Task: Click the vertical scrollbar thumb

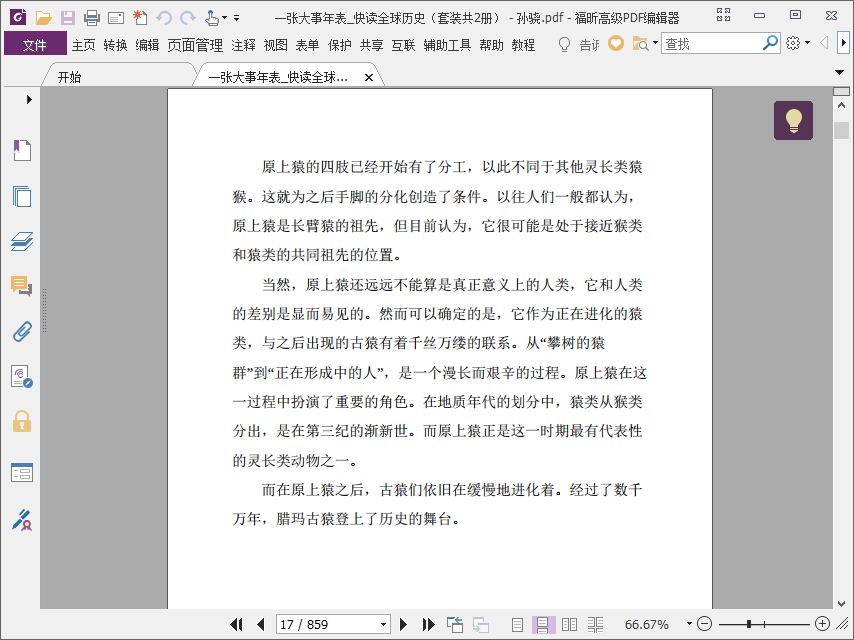Action: pos(841,130)
